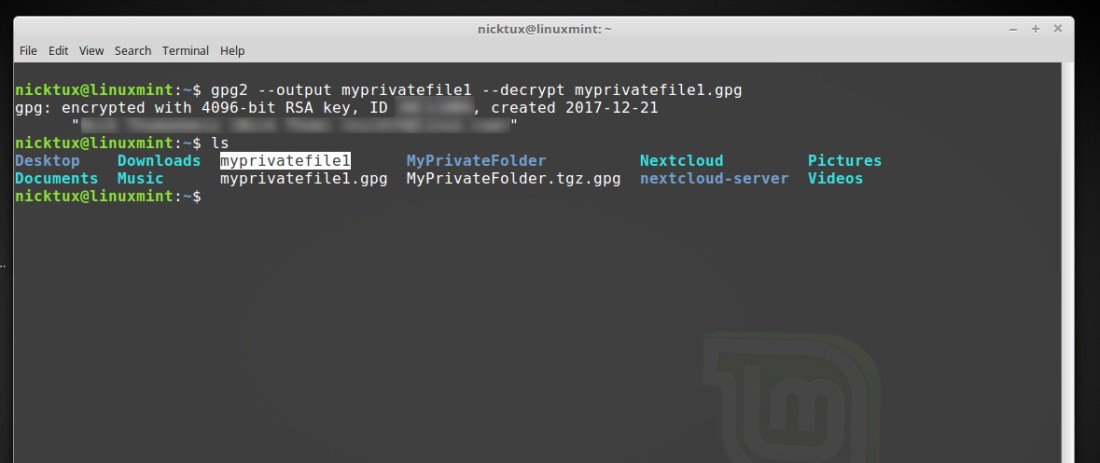Maximize the terminal window
This screenshot has width=1100, height=463.
click(1036, 29)
